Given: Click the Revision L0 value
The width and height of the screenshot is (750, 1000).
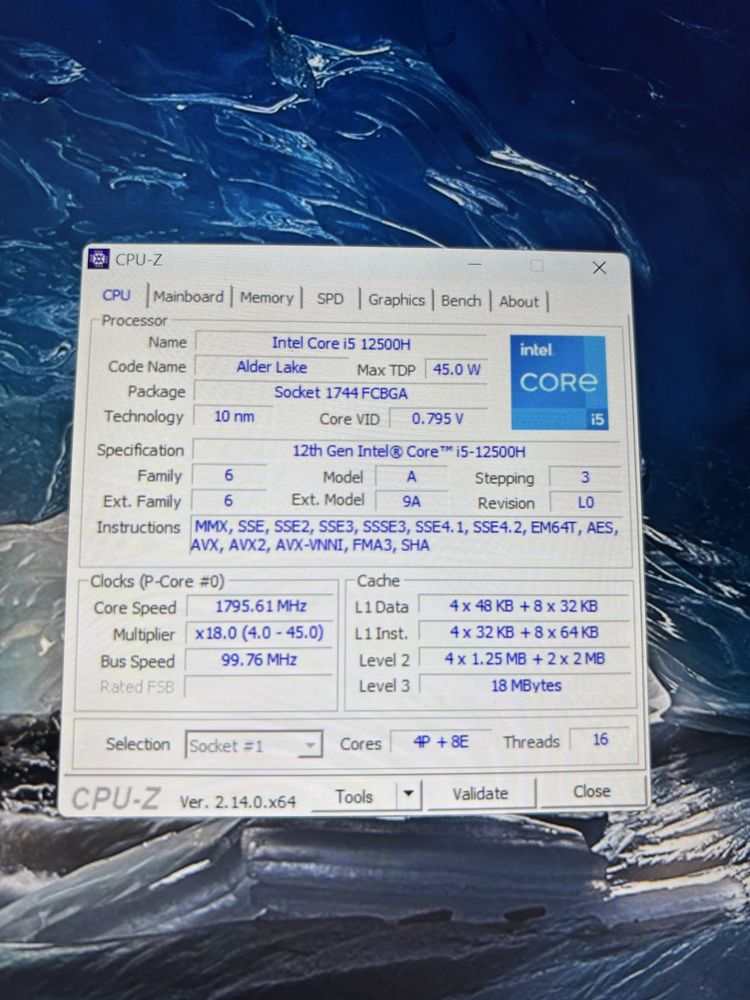Looking at the screenshot, I should click(x=585, y=503).
